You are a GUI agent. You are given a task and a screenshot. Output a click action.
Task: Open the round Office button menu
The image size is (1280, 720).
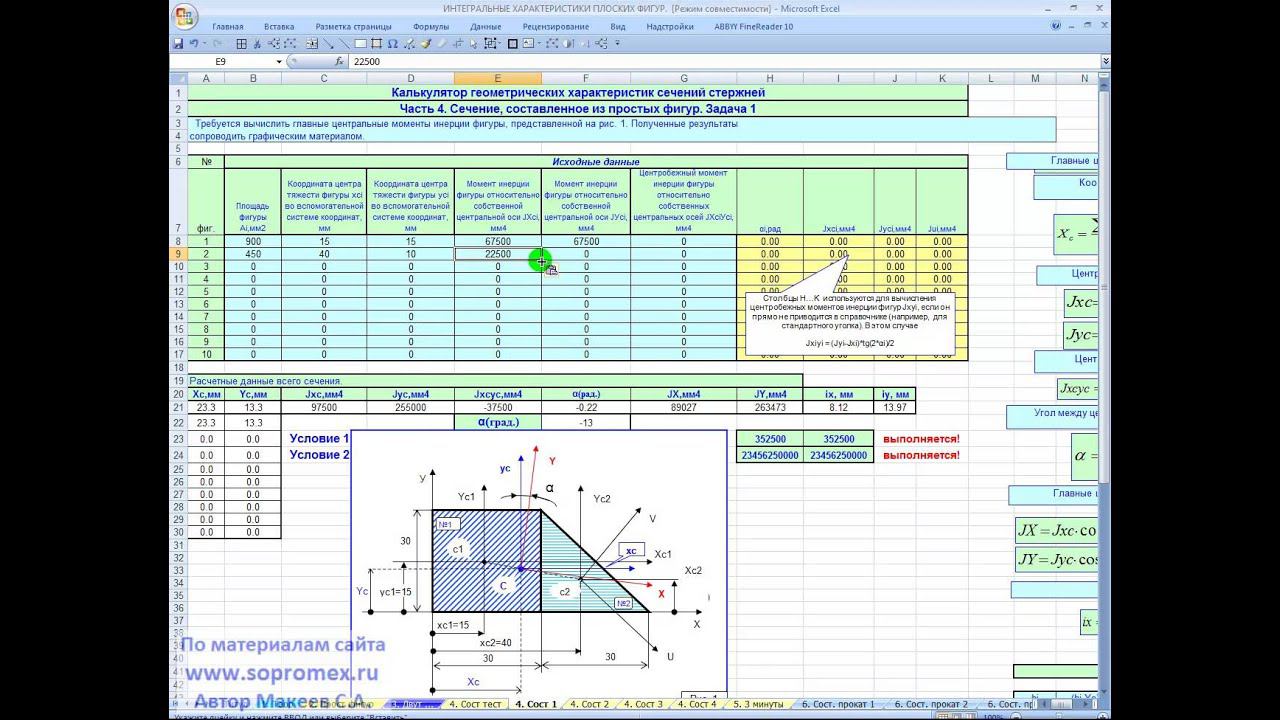click(x=184, y=15)
